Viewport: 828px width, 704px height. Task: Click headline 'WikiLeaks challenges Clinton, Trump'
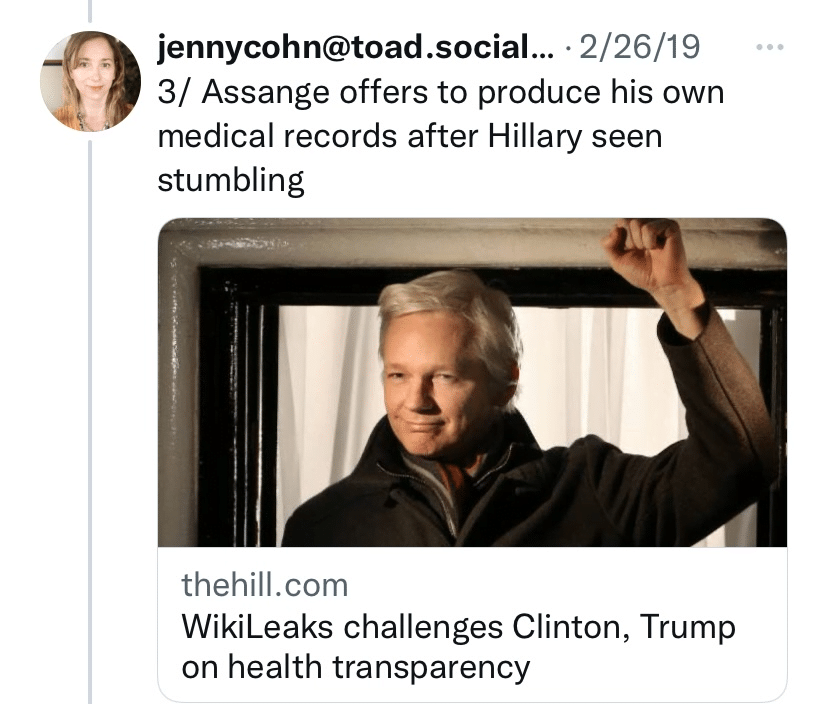click(455, 625)
